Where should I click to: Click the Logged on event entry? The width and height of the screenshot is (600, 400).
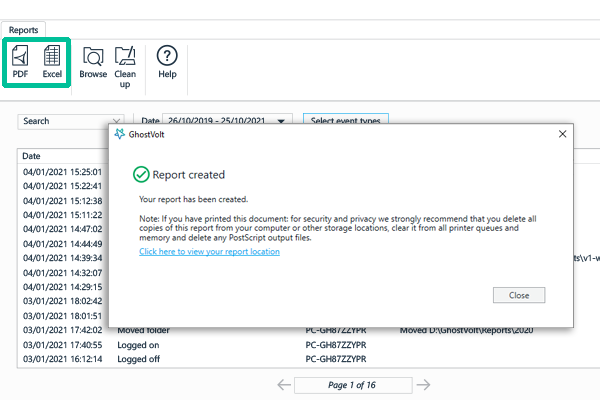(x=138, y=345)
